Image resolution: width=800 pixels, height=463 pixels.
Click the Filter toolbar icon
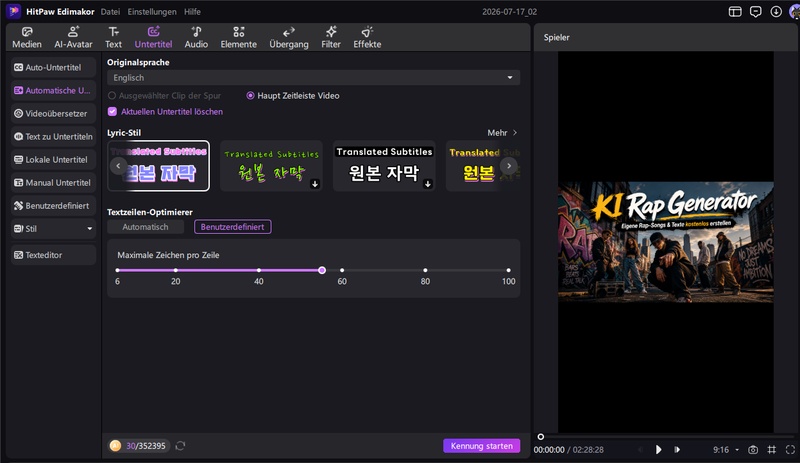click(x=331, y=37)
